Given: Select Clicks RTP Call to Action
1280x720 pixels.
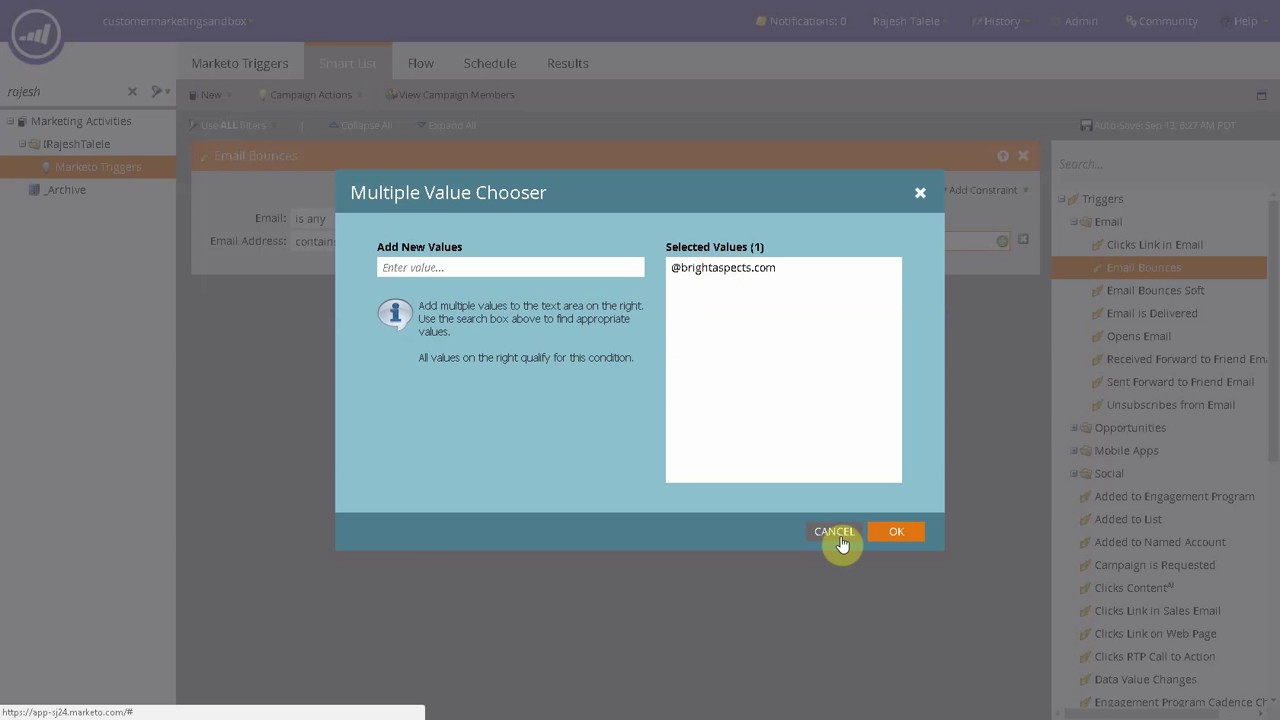Looking at the screenshot, I should tap(1154, 657).
